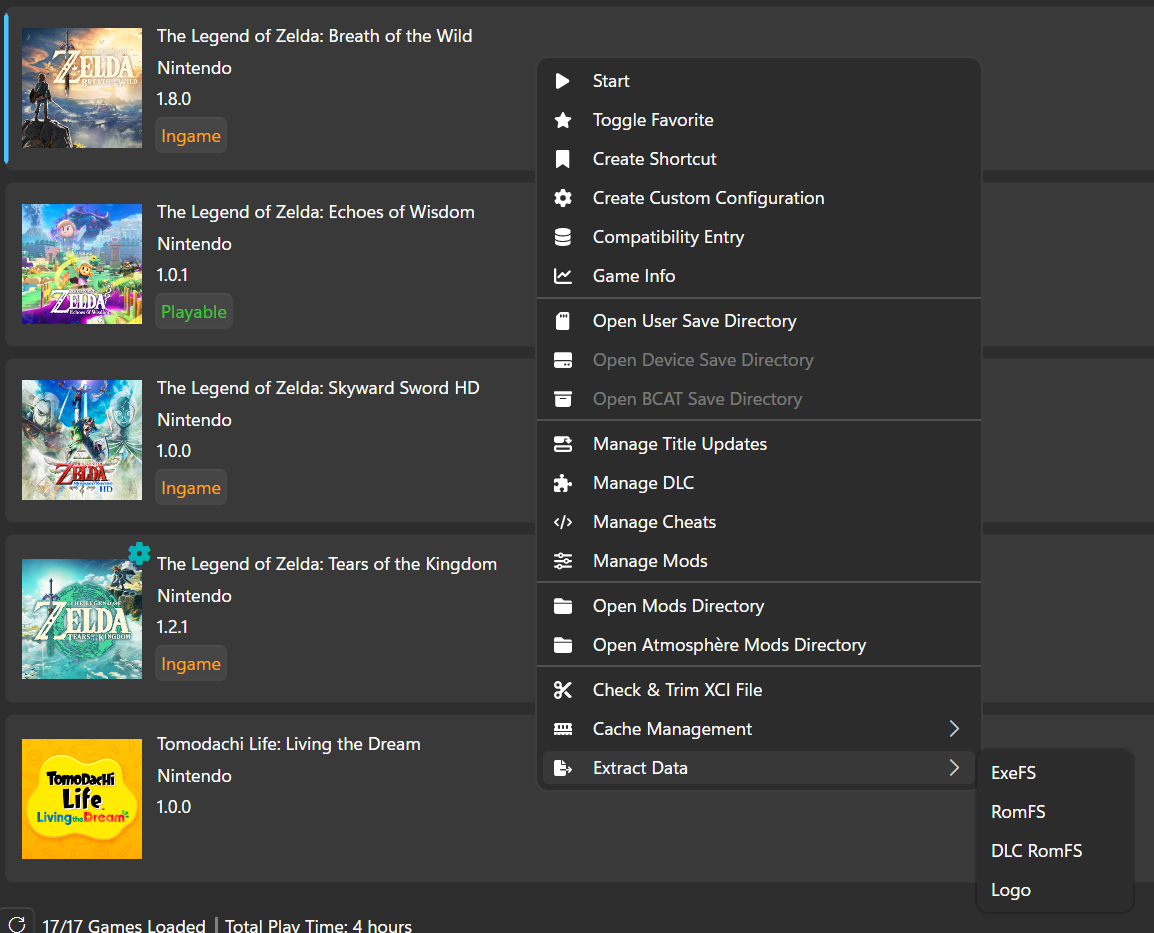Click the Ingame badge on Breath of the Wild
Screen dimensions: 1154x933
point(191,135)
